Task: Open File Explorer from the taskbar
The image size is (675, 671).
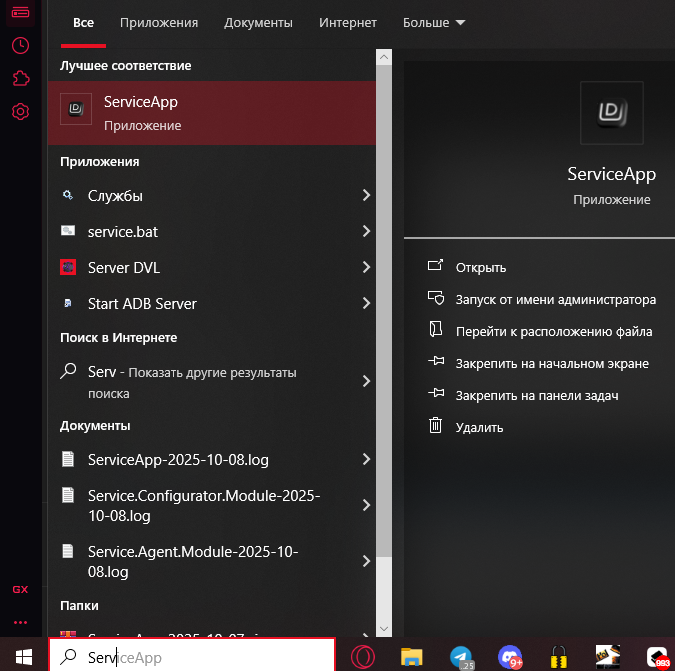Action: [x=412, y=656]
